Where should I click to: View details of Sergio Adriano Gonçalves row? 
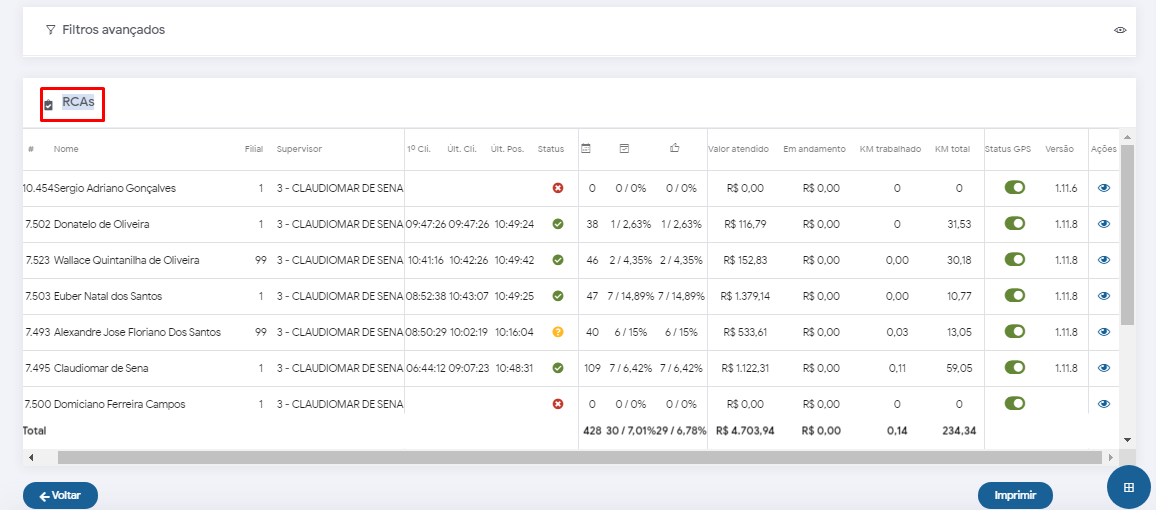tap(1104, 188)
